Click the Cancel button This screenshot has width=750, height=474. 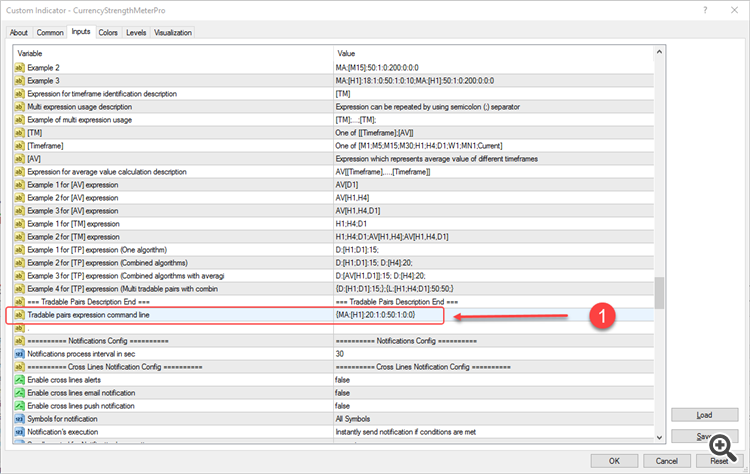(x=666, y=461)
